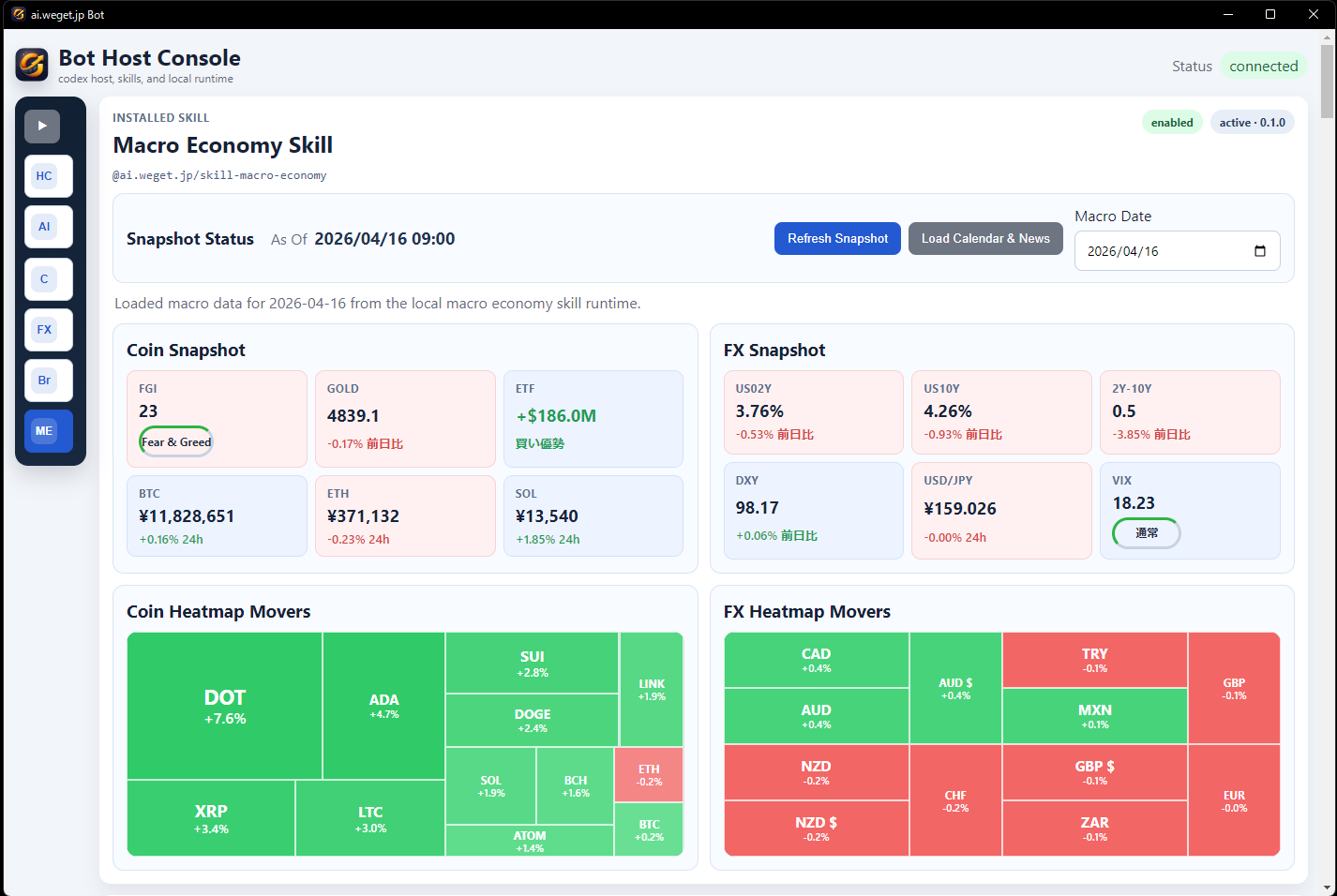The image size is (1337, 896).
Task: Select the US10Y 4.26% card
Action: coord(1001,412)
